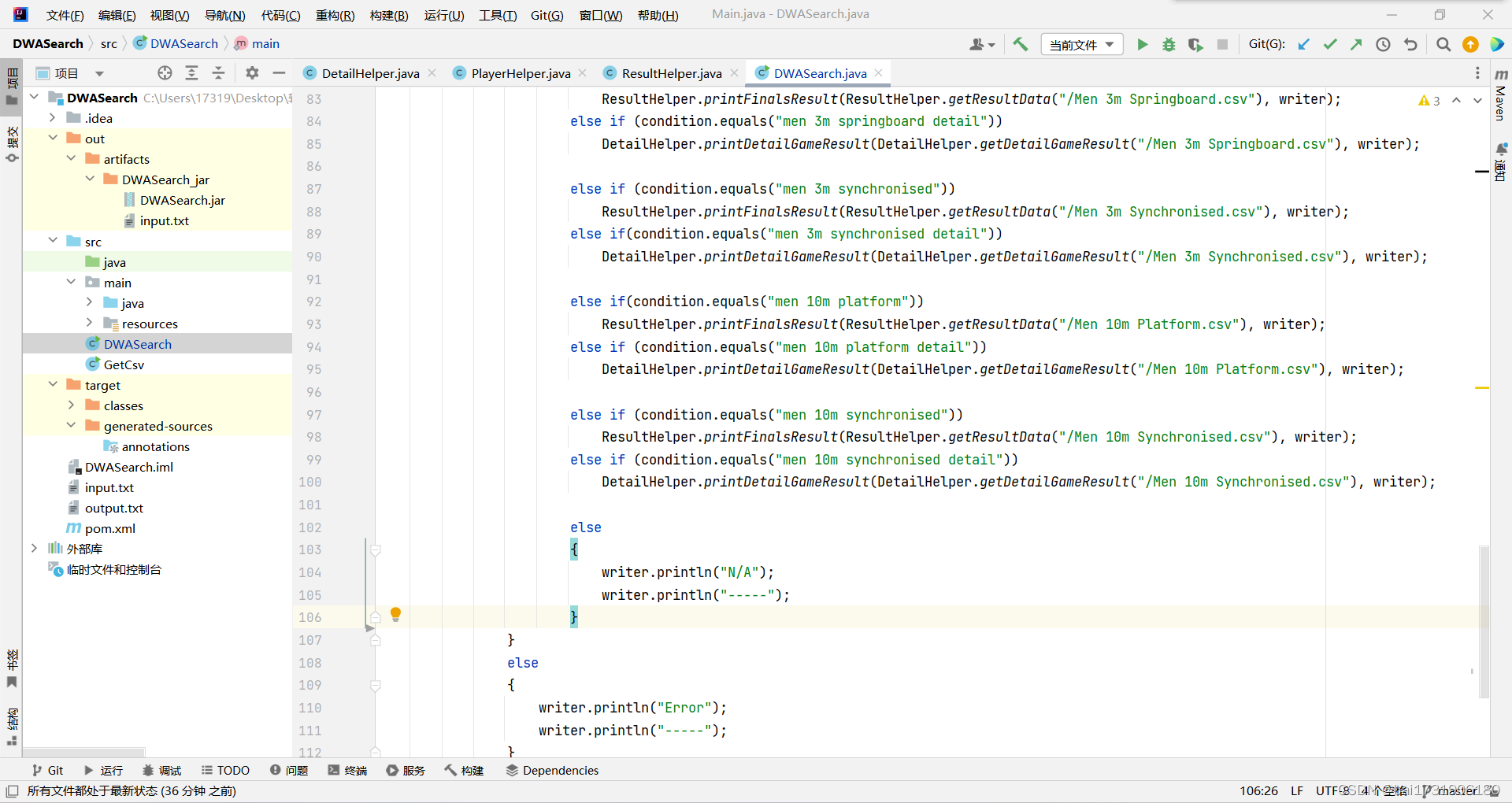Open the editor tabs more options menu
The width and height of the screenshot is (1512, 803).
[1477, 73]
